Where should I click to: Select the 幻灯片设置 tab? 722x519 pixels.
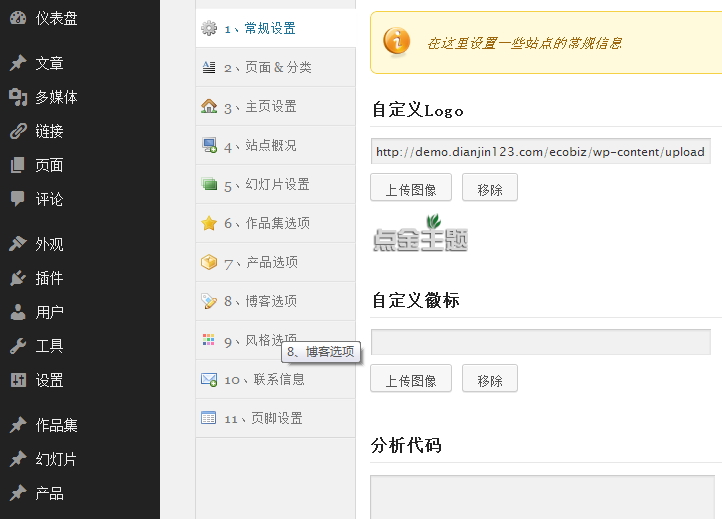[x=276, y=184]
